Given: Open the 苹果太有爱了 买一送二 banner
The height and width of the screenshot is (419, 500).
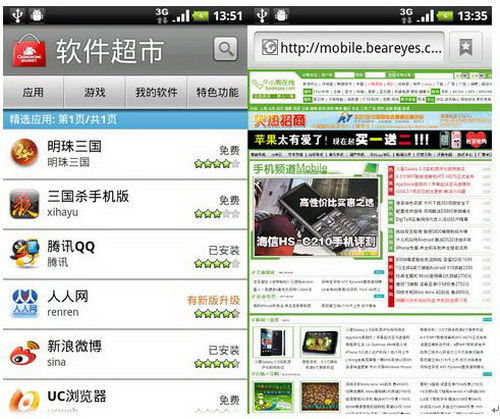Looking at the screenshot, I should click(x=370, y=139).
